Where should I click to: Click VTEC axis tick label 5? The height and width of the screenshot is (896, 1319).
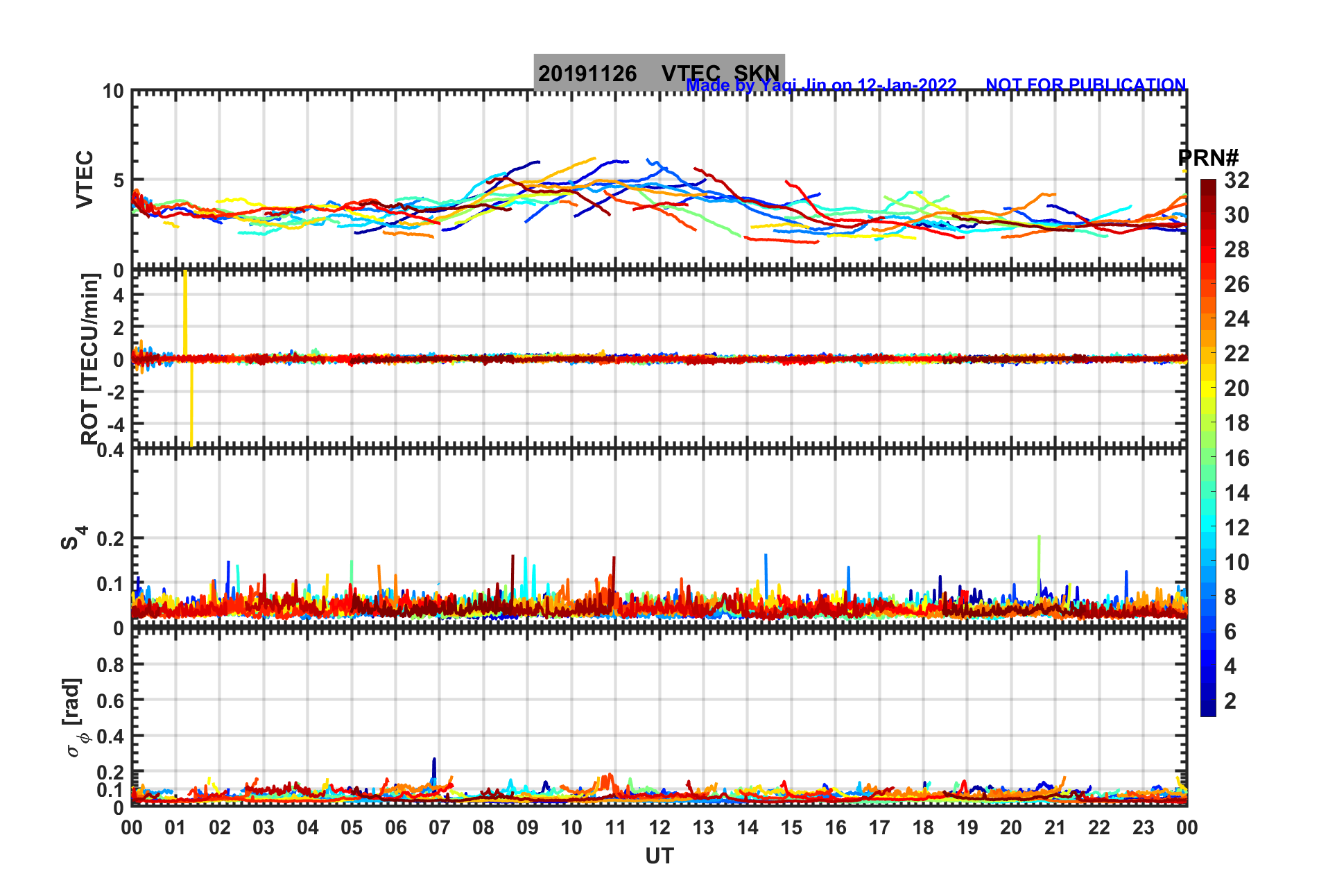click(119, 180)
